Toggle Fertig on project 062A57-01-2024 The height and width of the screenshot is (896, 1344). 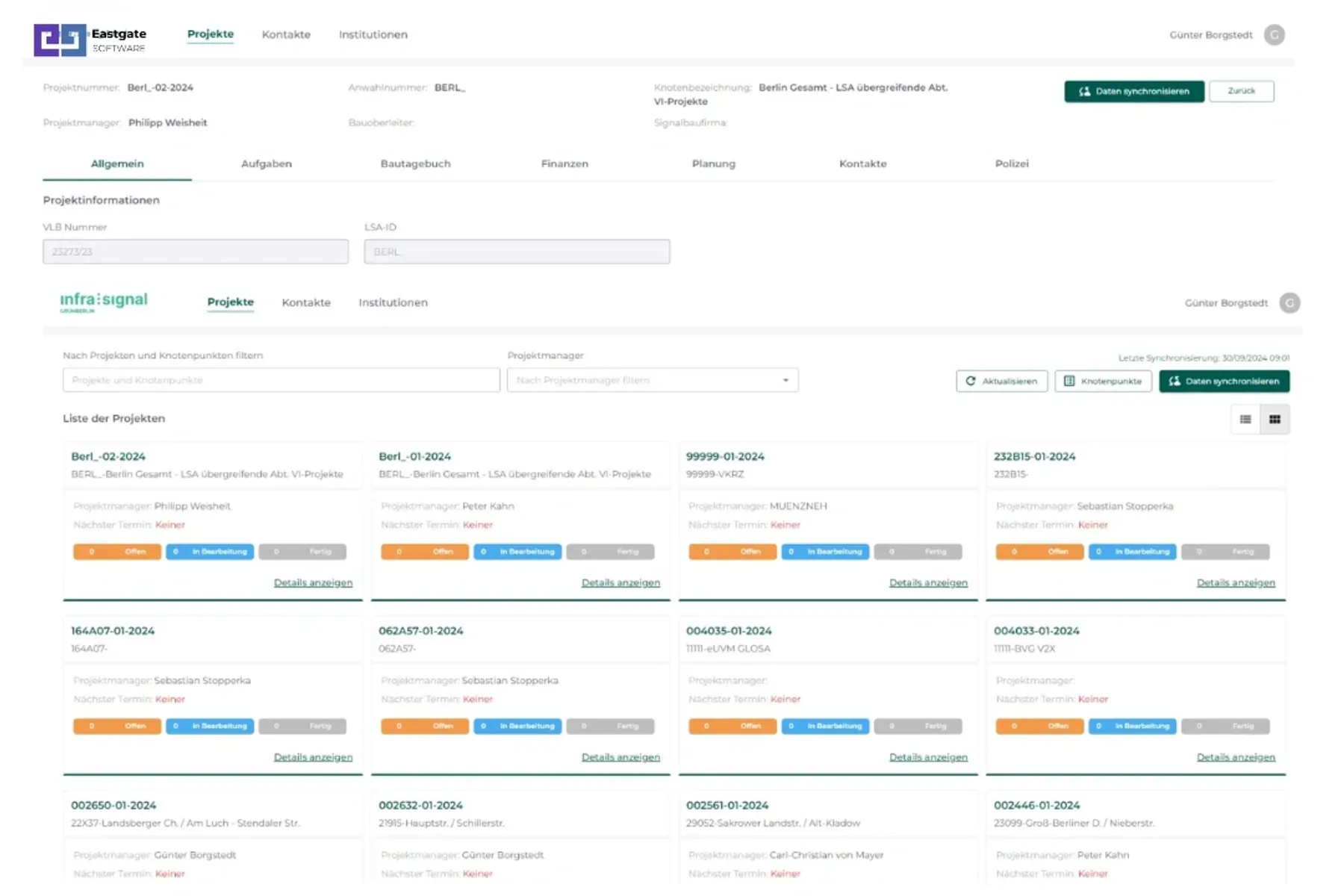611,726
